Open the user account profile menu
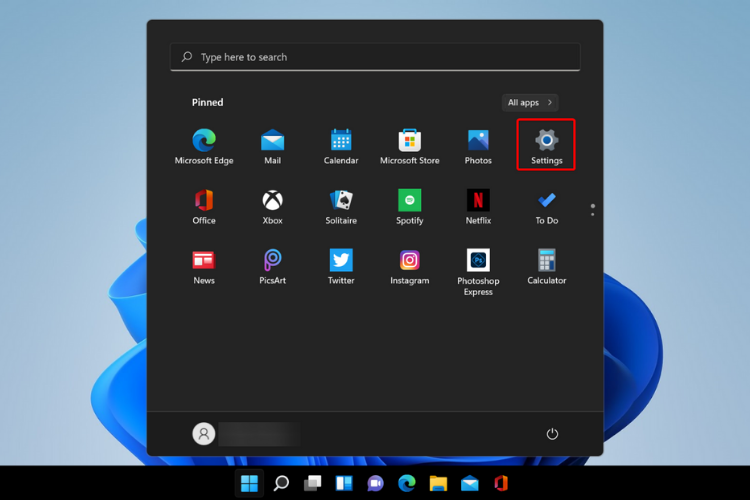 coord(204,434)
